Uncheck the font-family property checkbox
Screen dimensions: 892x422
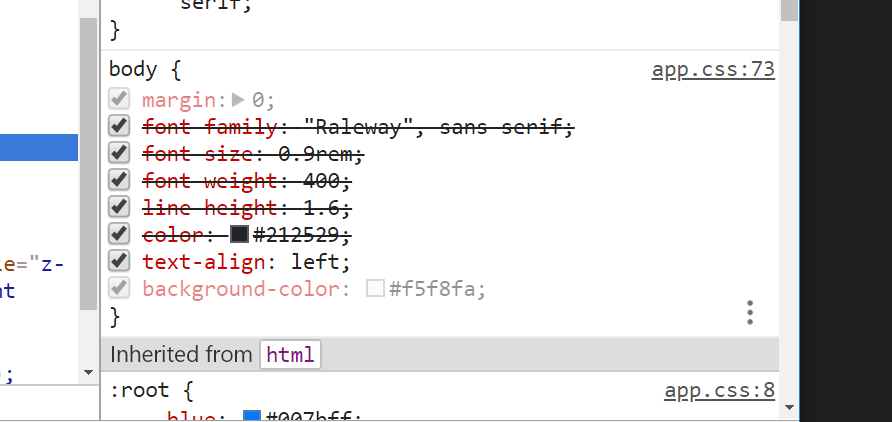(x=119, y=126)
